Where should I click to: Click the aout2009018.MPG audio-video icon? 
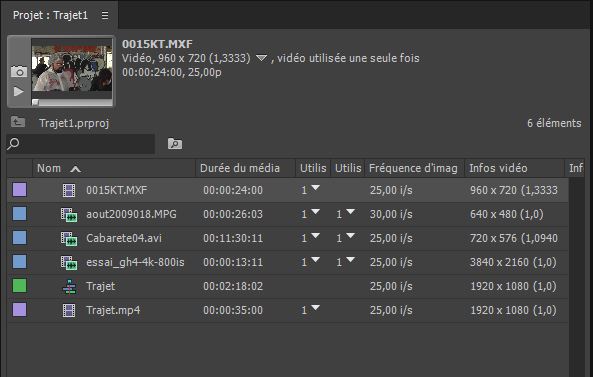click(69, 214)
